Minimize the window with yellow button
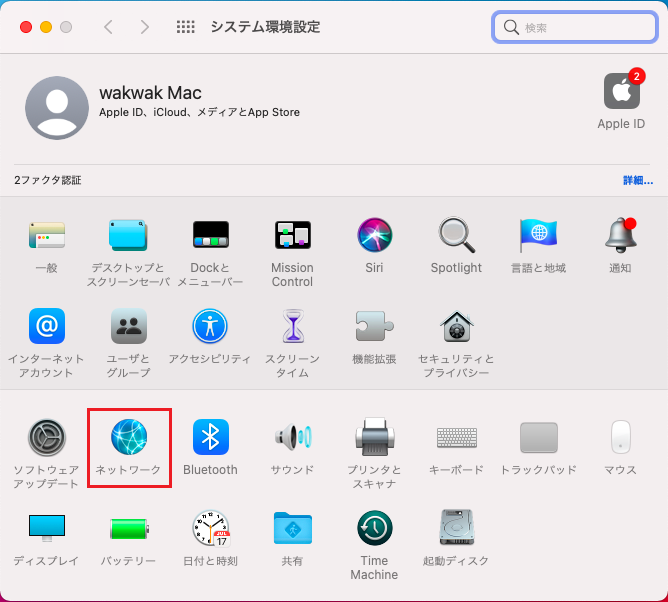668x602 pixels. coord(46,27)
